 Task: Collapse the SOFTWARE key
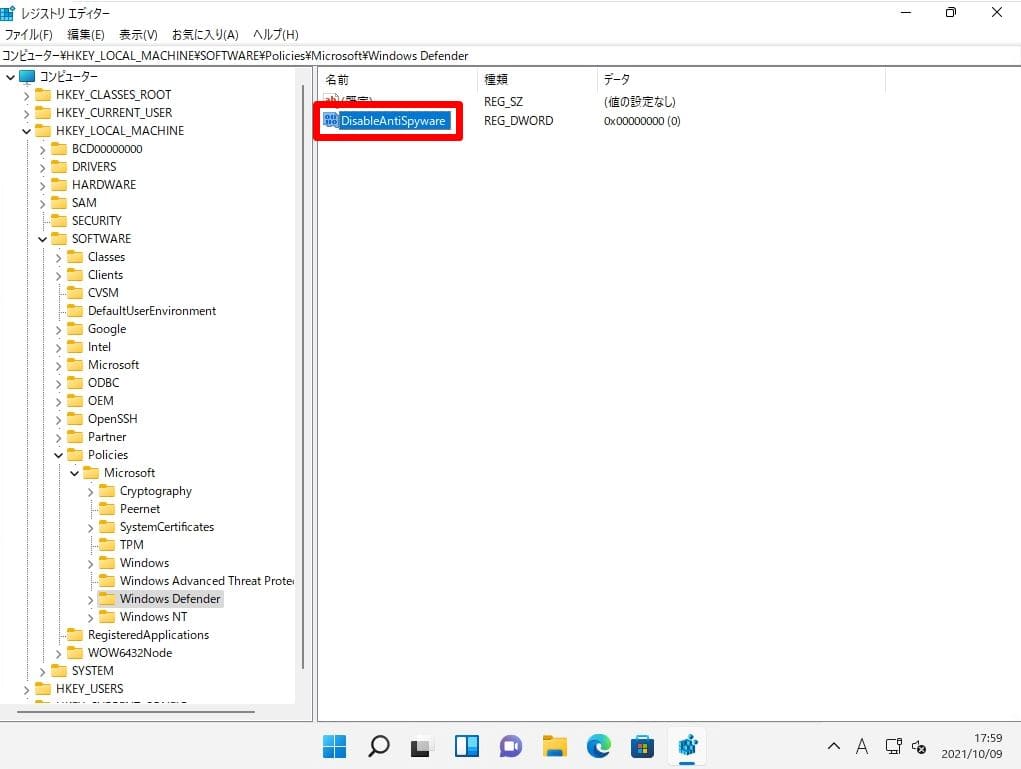[42, 239]
